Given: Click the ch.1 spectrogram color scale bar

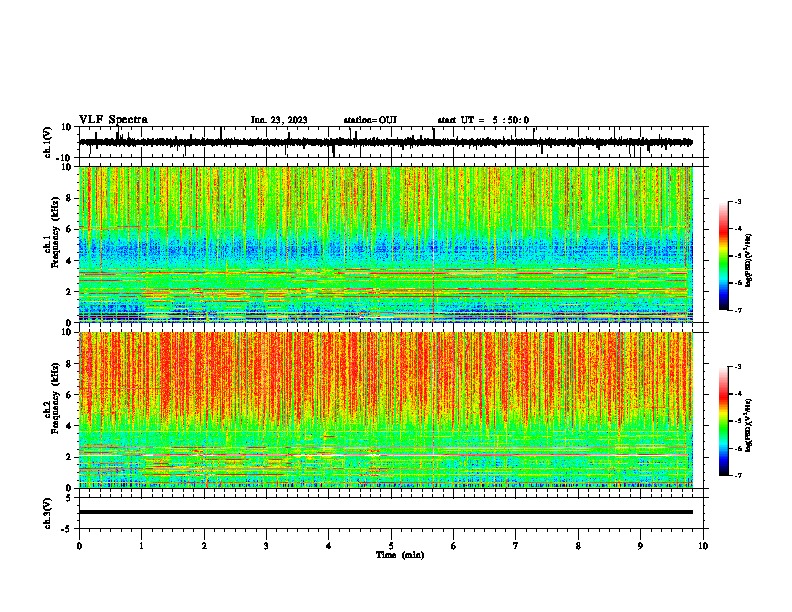Looking at the screenshot, I should pyautogui.click(x=723, y=256).
